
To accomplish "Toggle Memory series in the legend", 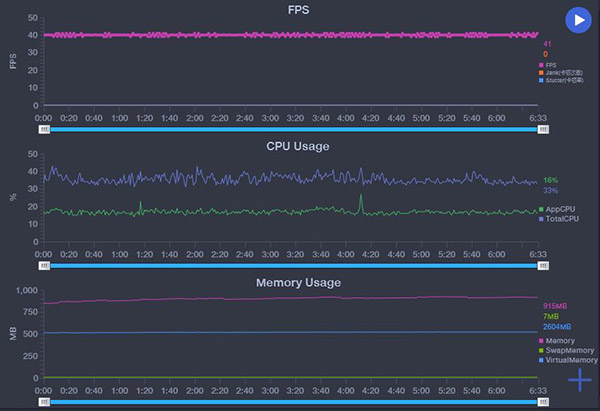I will (561, 341).
